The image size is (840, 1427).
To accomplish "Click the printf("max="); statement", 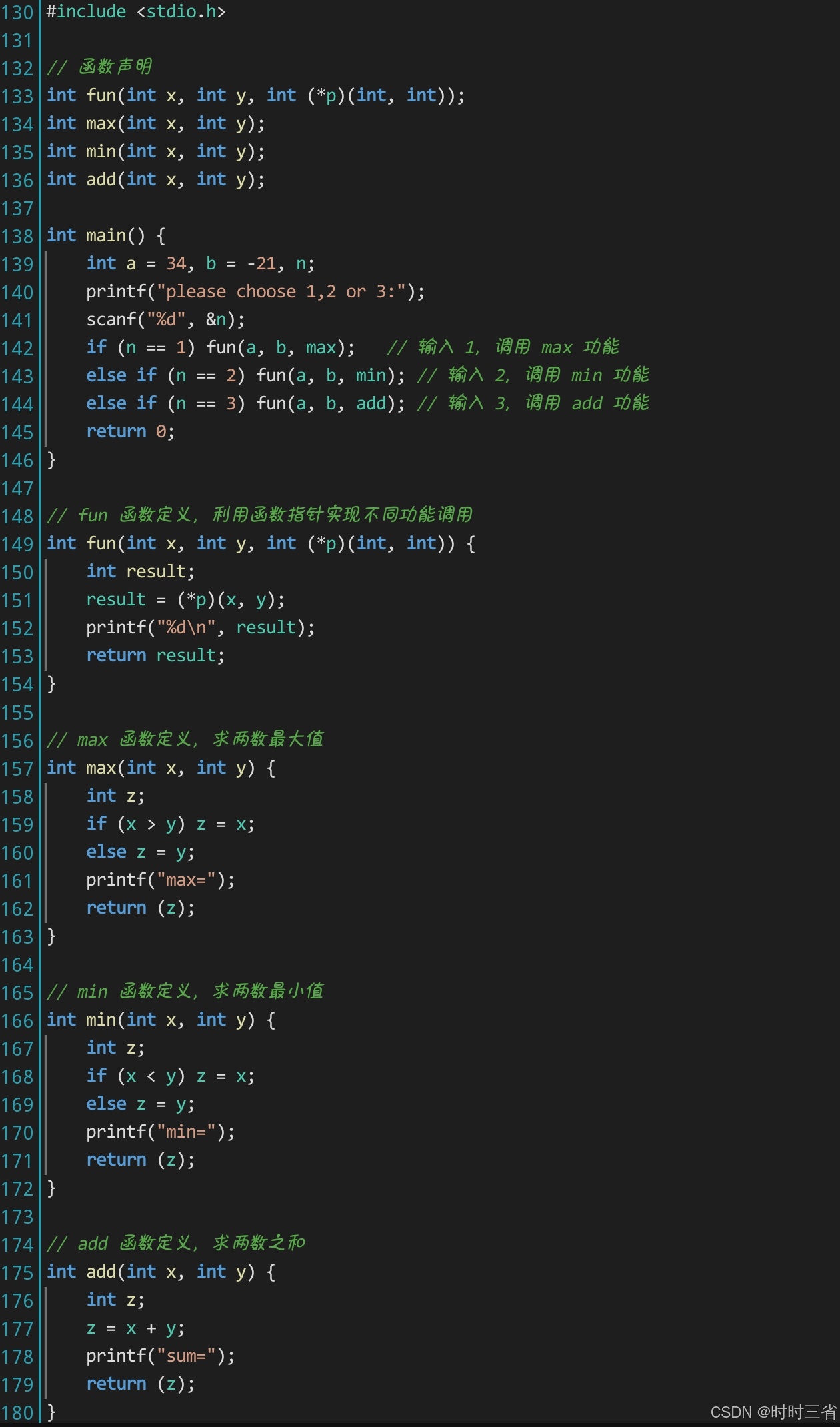I will tap(160, 880).
